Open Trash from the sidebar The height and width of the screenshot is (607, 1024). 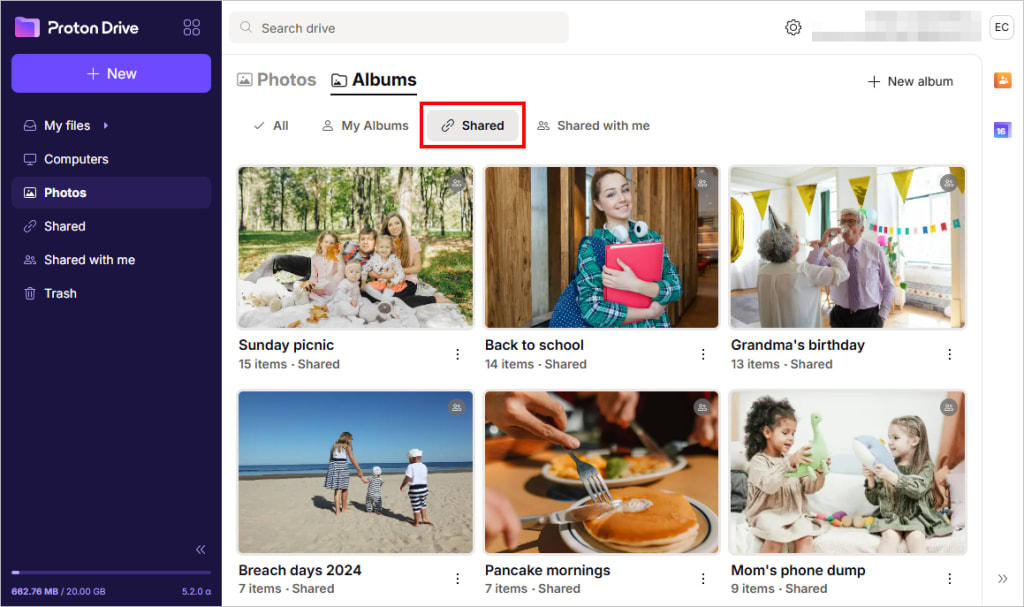[60, 293]
